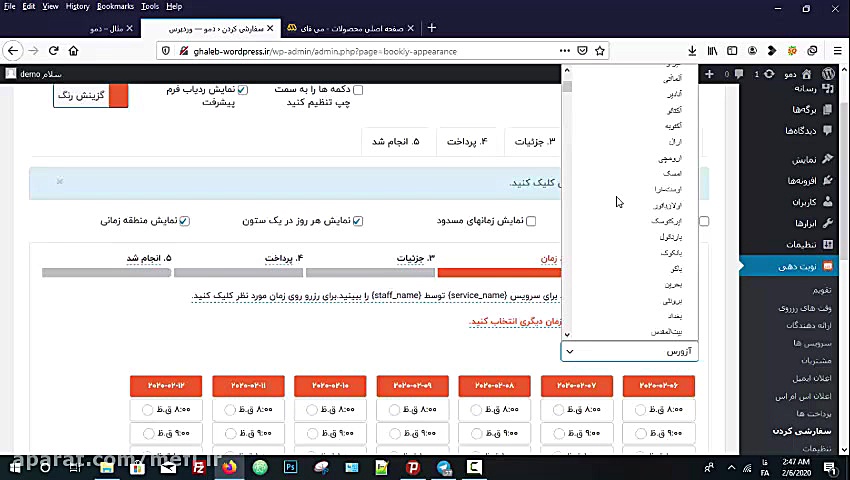This screenshot has height=480, width=850.
Task: Open the updates icon in WordPress admin bar
Action: (x=769, y=74)
